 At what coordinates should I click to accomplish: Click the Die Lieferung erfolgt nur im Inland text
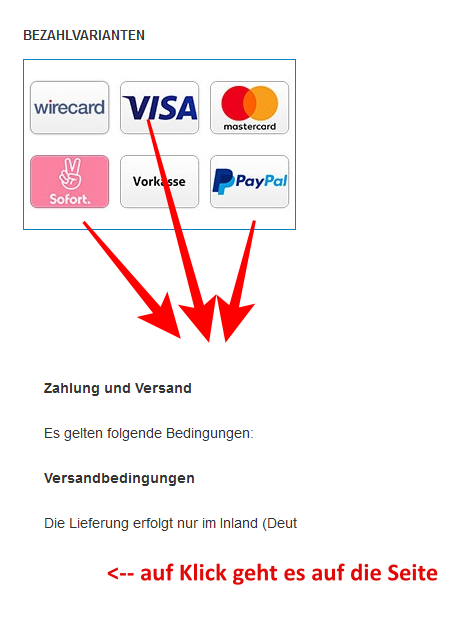[x=170, y=523]
